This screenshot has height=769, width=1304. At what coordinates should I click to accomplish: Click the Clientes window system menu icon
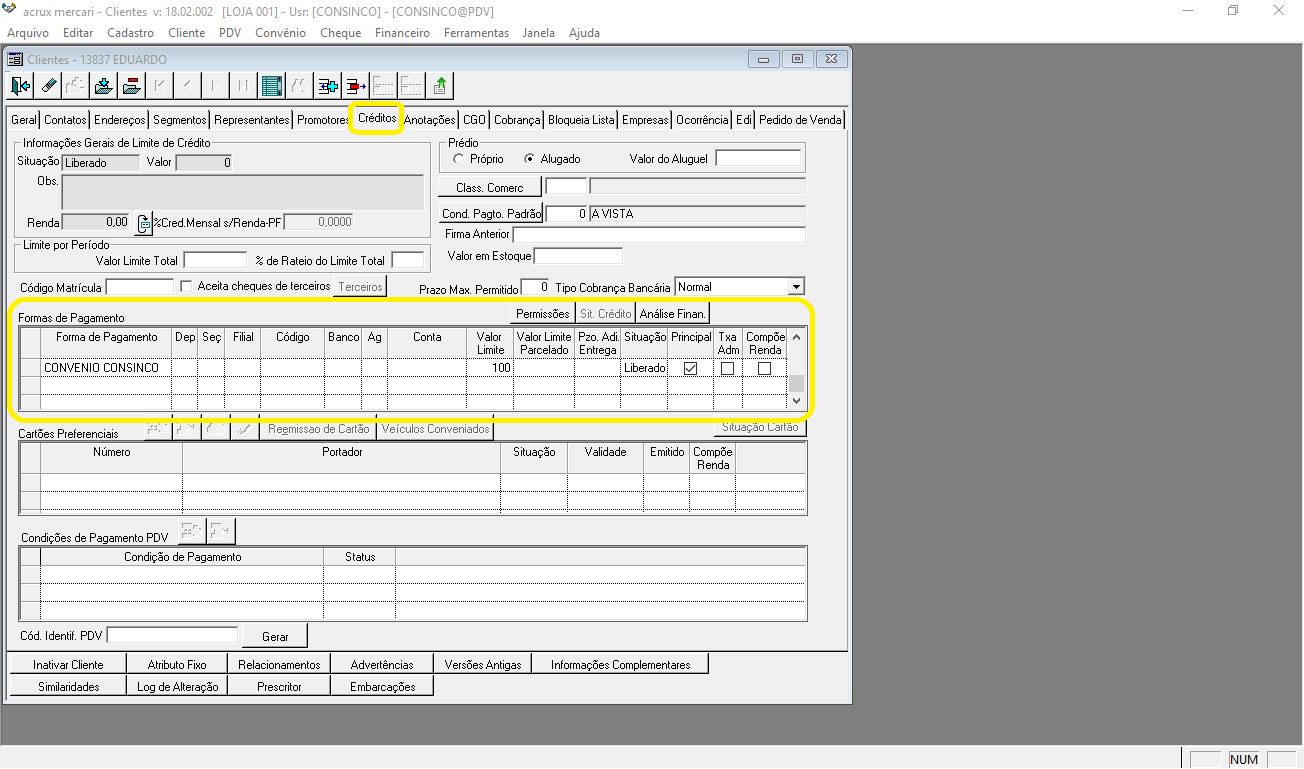[x=15, y=59]
